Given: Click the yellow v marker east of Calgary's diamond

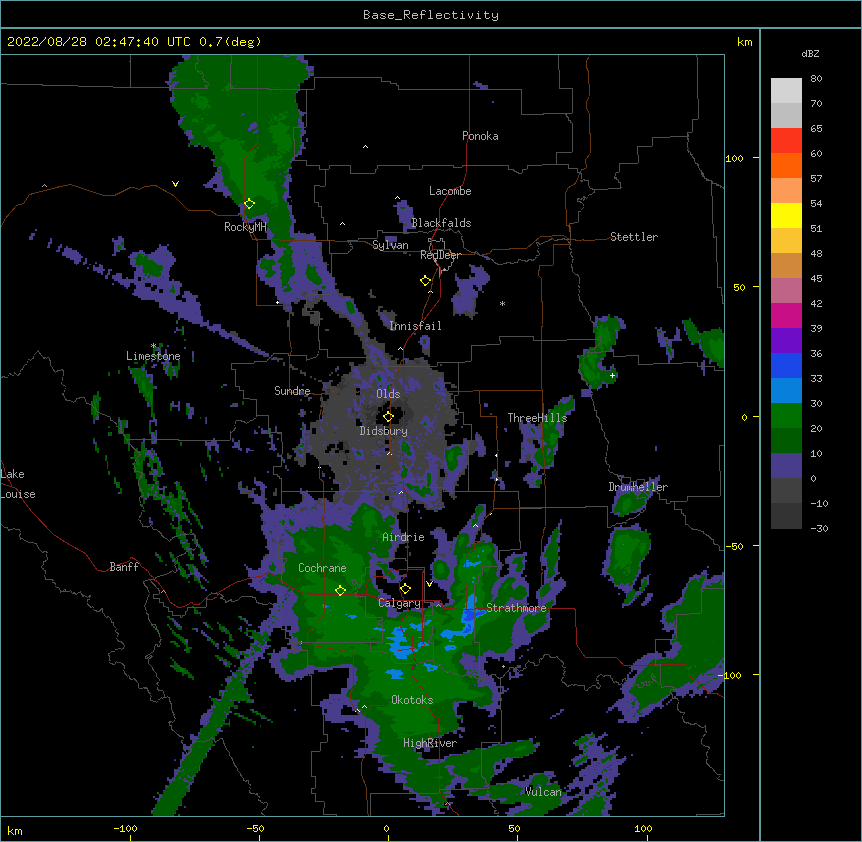Looking at the screenshot, I should [429, 583].
